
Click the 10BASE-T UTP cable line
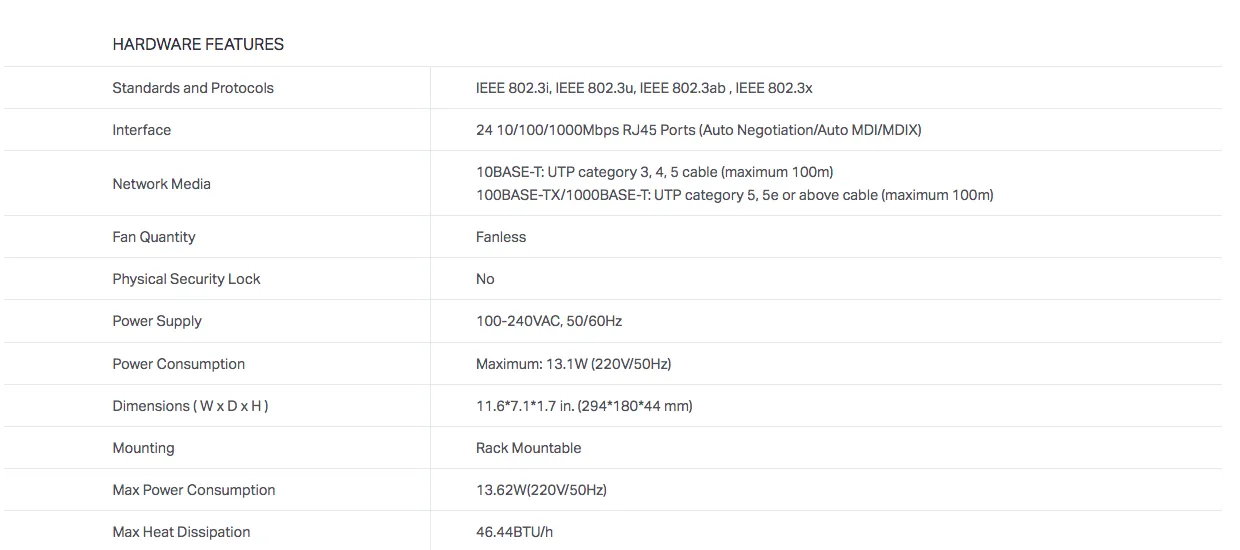(x=655, y=172)
